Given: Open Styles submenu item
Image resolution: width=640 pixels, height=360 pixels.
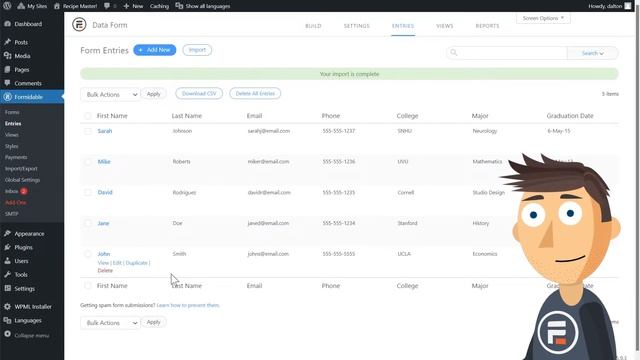Looking at the screenshot, I should pyautogui.click(x=11, y=146).
